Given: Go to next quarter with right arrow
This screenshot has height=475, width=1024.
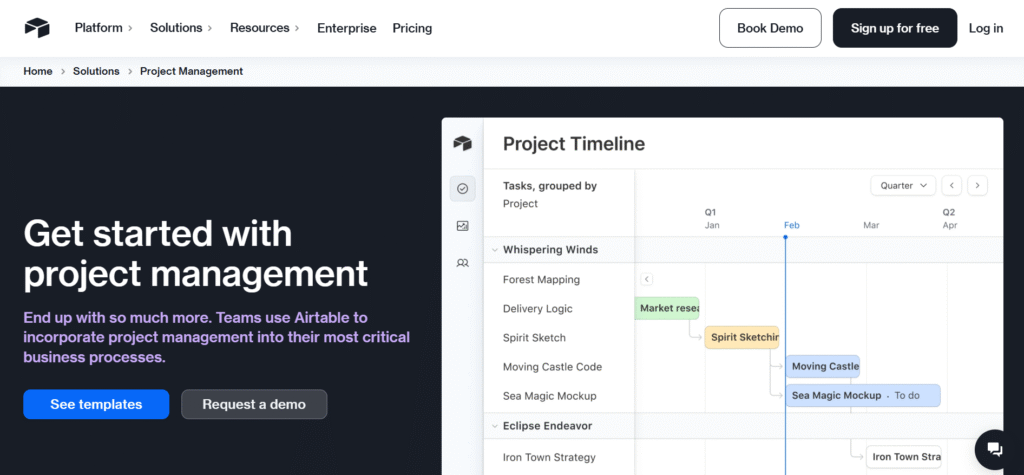Looking at the screenshot, I should 977,185.
